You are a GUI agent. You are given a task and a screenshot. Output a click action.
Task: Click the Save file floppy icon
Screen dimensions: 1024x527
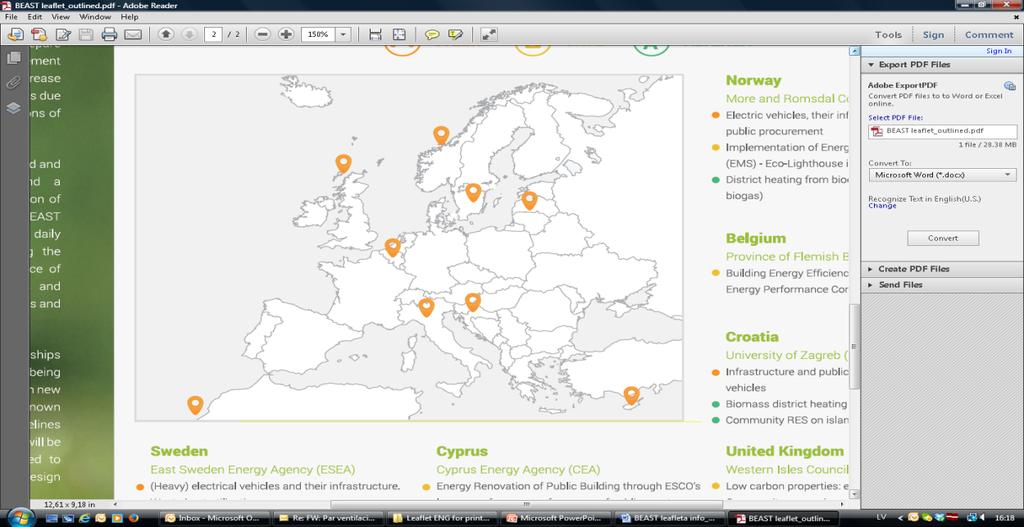point(86,35)
